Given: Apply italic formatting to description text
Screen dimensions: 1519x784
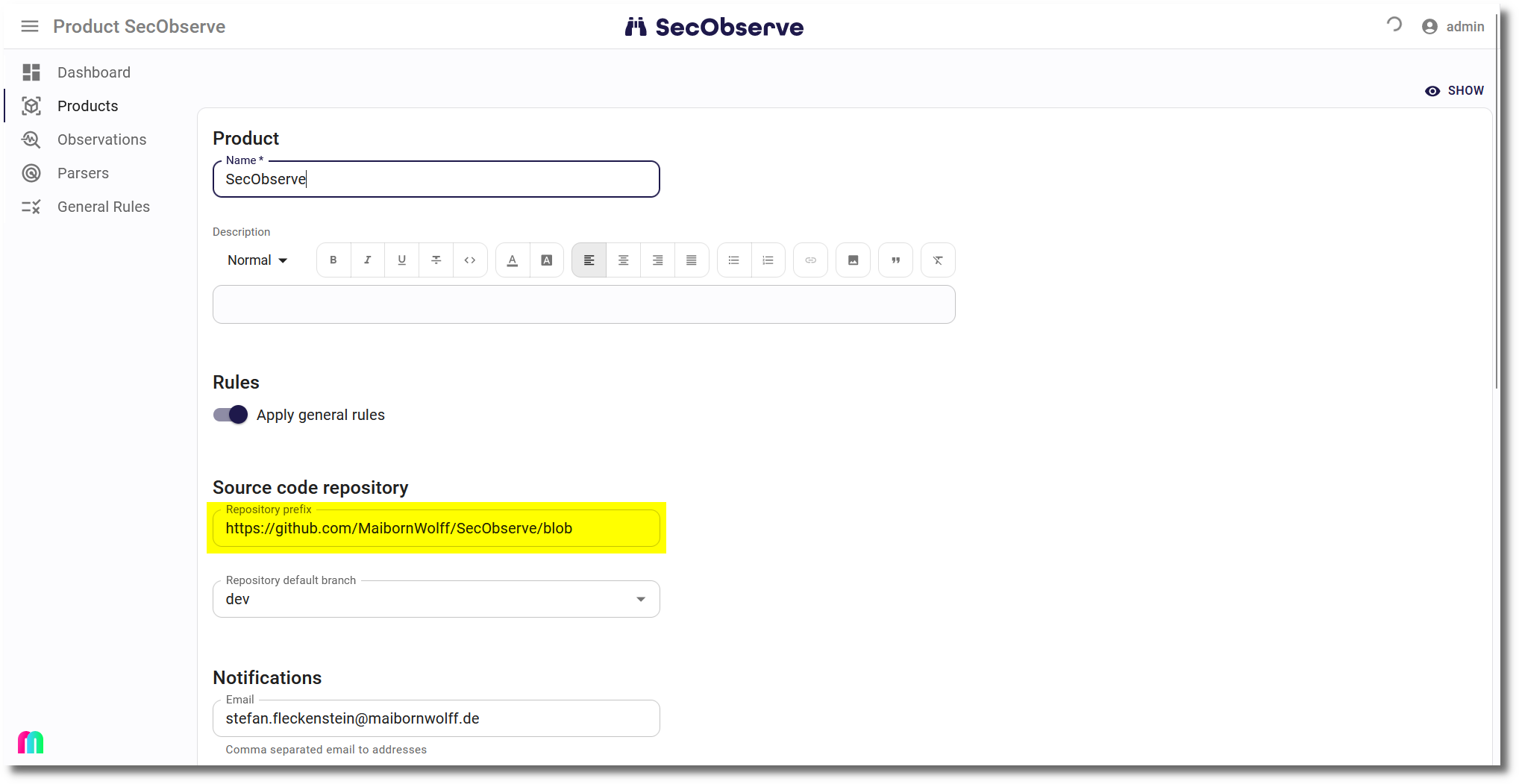Looking at the screenshot, I should pos(367,260).
